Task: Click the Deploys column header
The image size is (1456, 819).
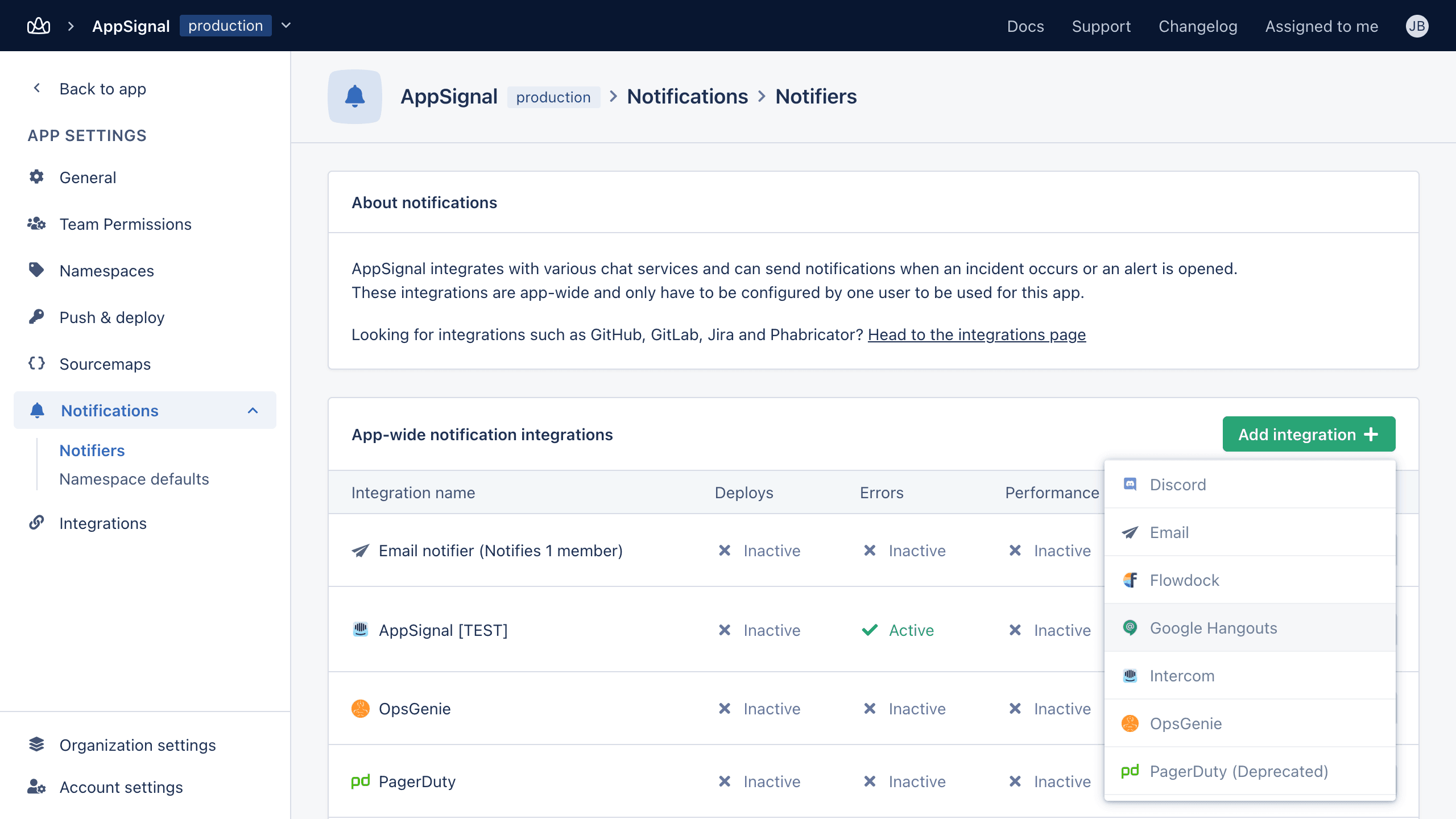Action: pyautogui.click(x=744, y=493)
